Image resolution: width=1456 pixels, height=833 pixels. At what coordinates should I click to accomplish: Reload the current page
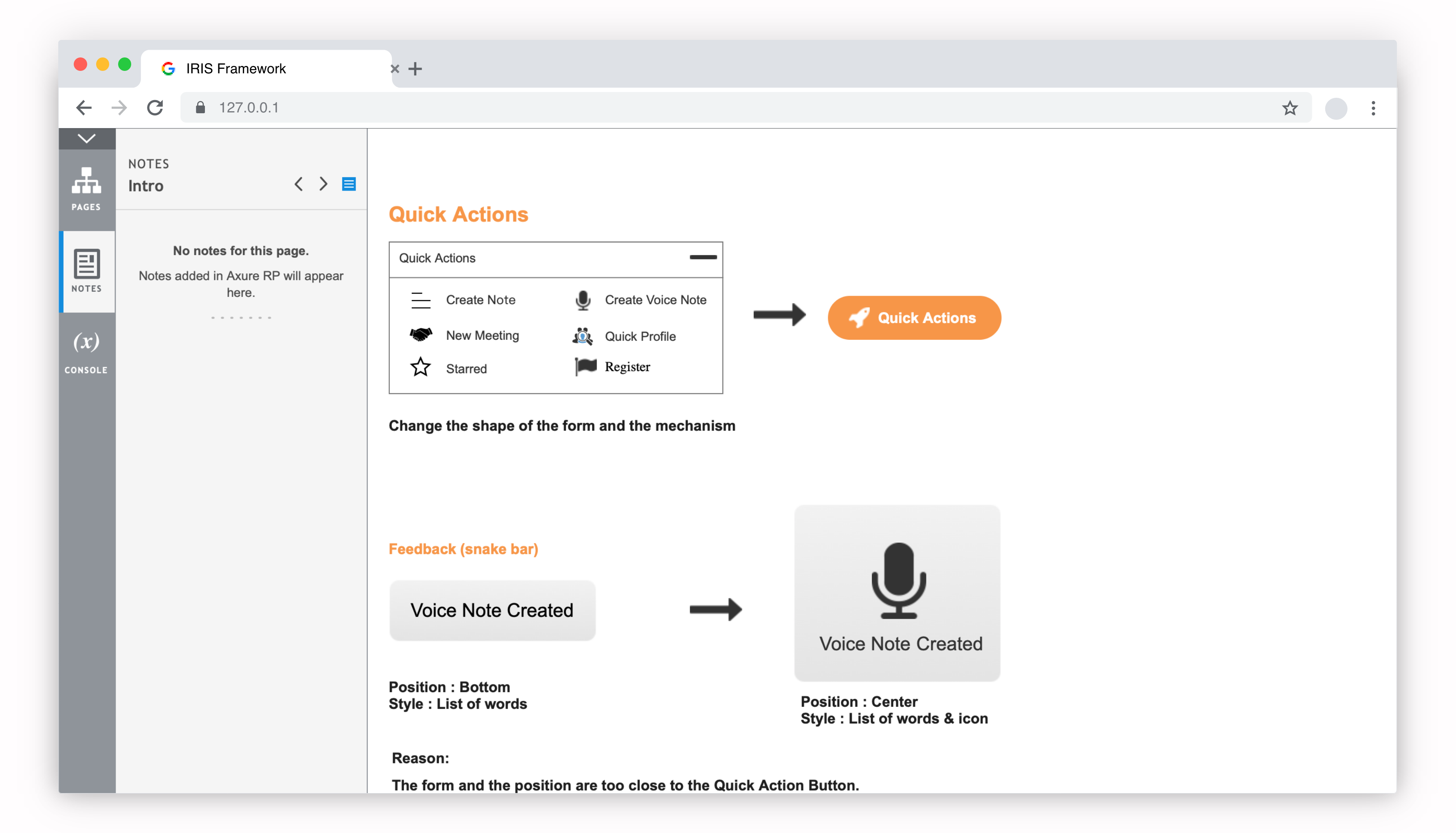coord(155,108)
